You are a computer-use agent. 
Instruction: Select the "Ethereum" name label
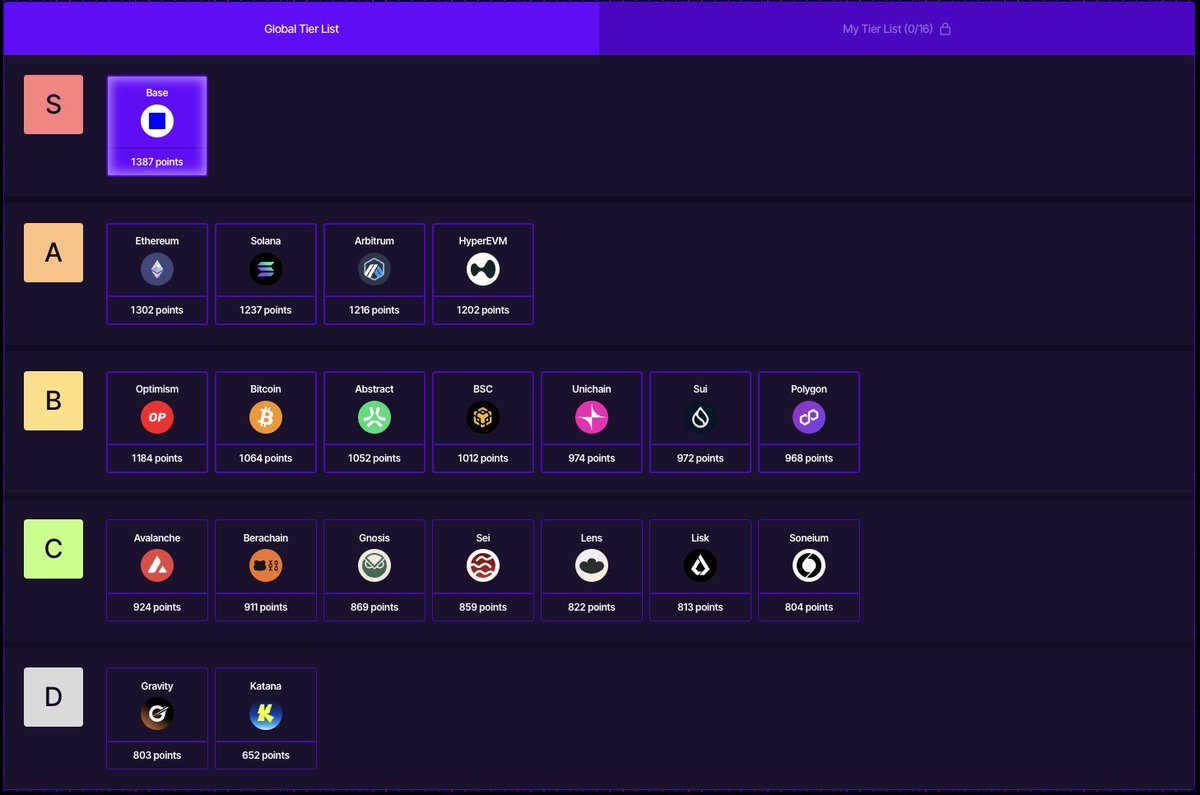coord(157,241)
